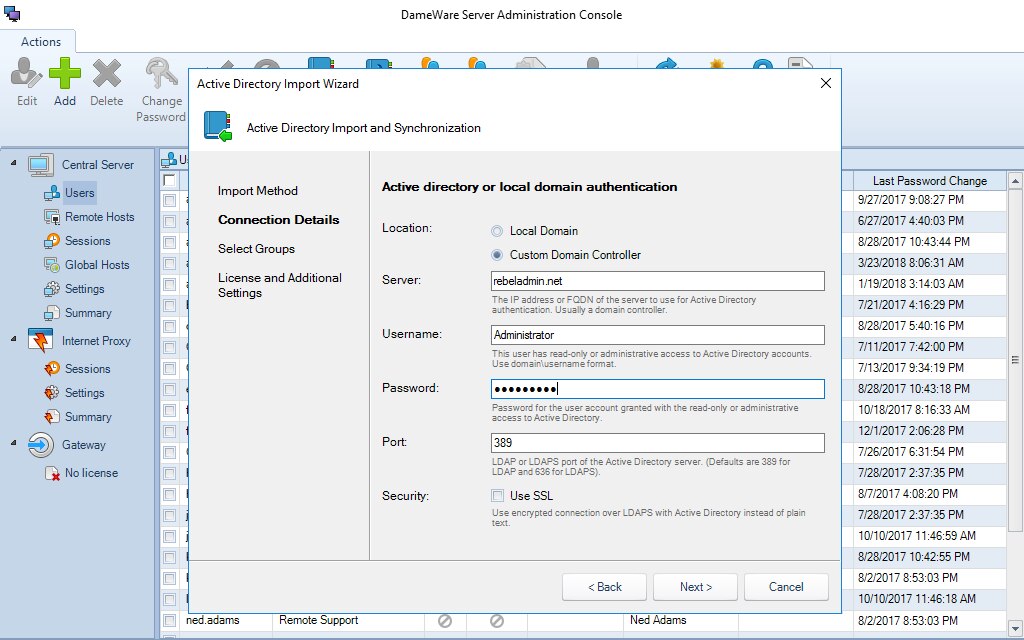This screenshot has width=1024, height=640.
Task: Select the Local Domain option
Action: pyautogui.click(x=497, y=231)
